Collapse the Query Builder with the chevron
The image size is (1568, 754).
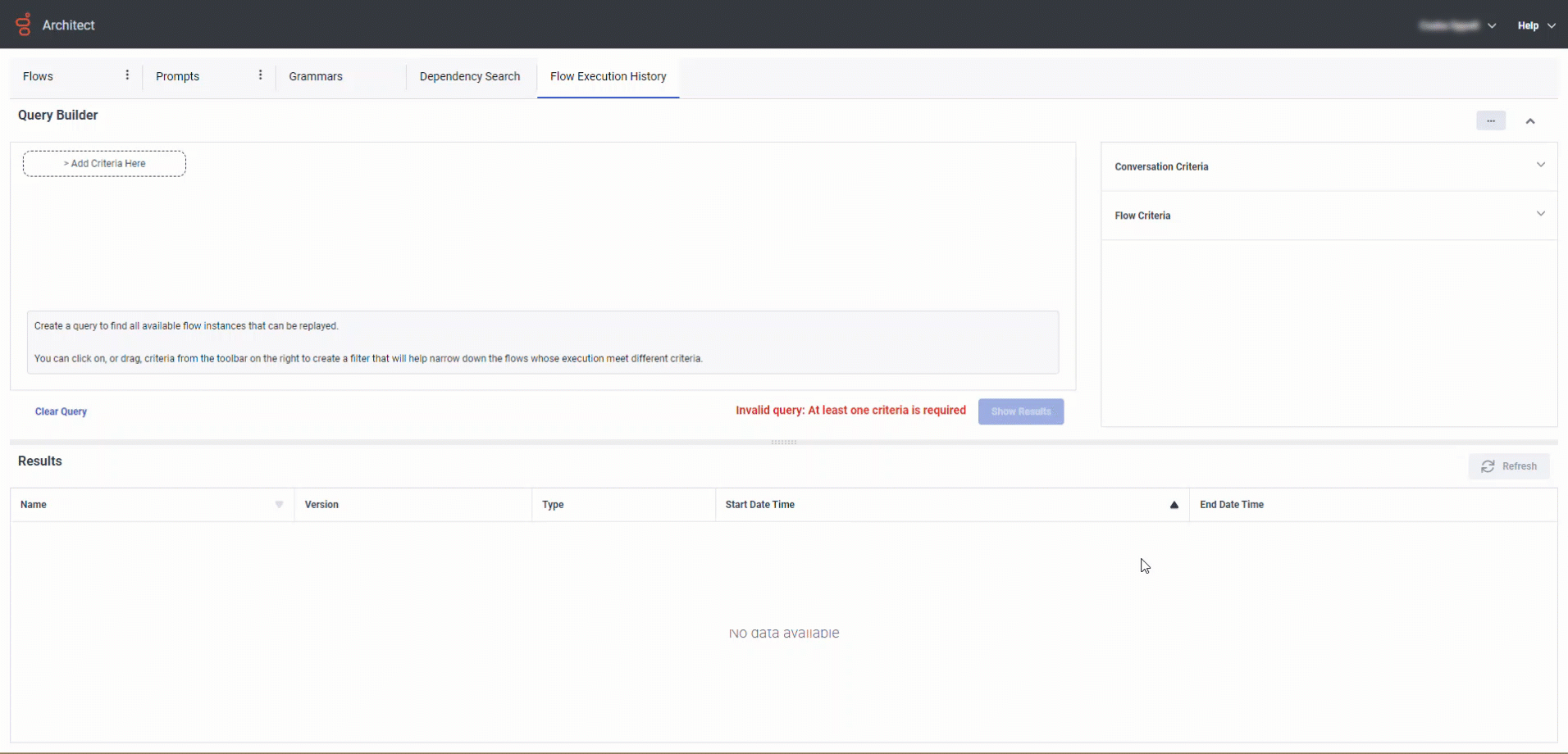pos(1530,120)
